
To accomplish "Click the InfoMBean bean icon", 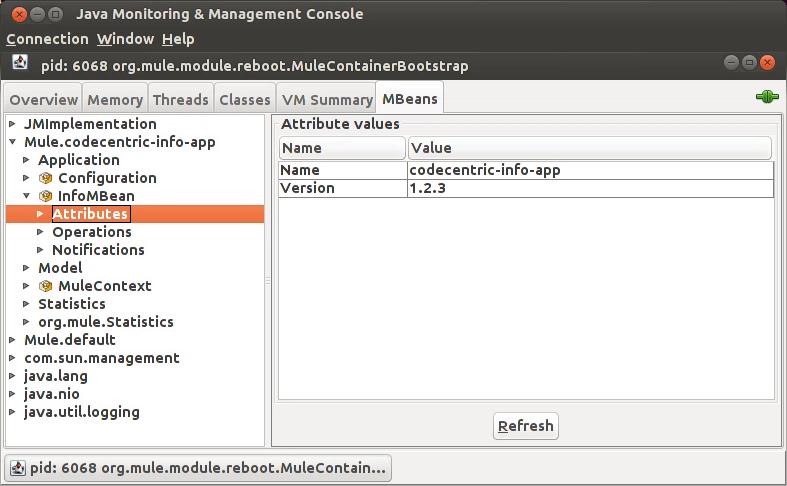I will click(45, 196).
